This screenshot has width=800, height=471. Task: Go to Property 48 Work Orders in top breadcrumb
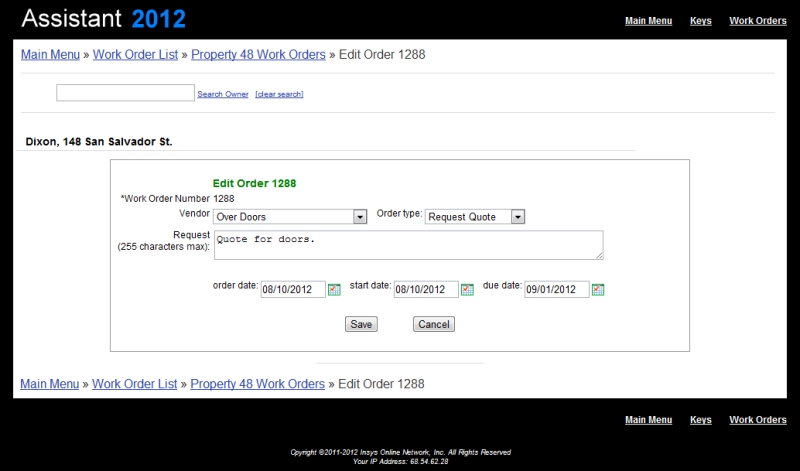(x=258, y=54)
